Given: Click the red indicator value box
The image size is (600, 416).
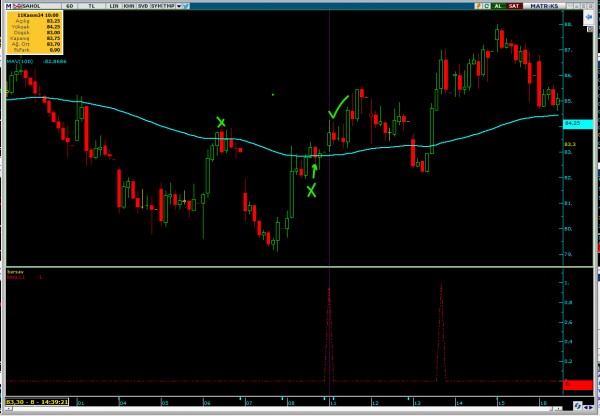Looking at the screenshot, I should coord(578,385).
